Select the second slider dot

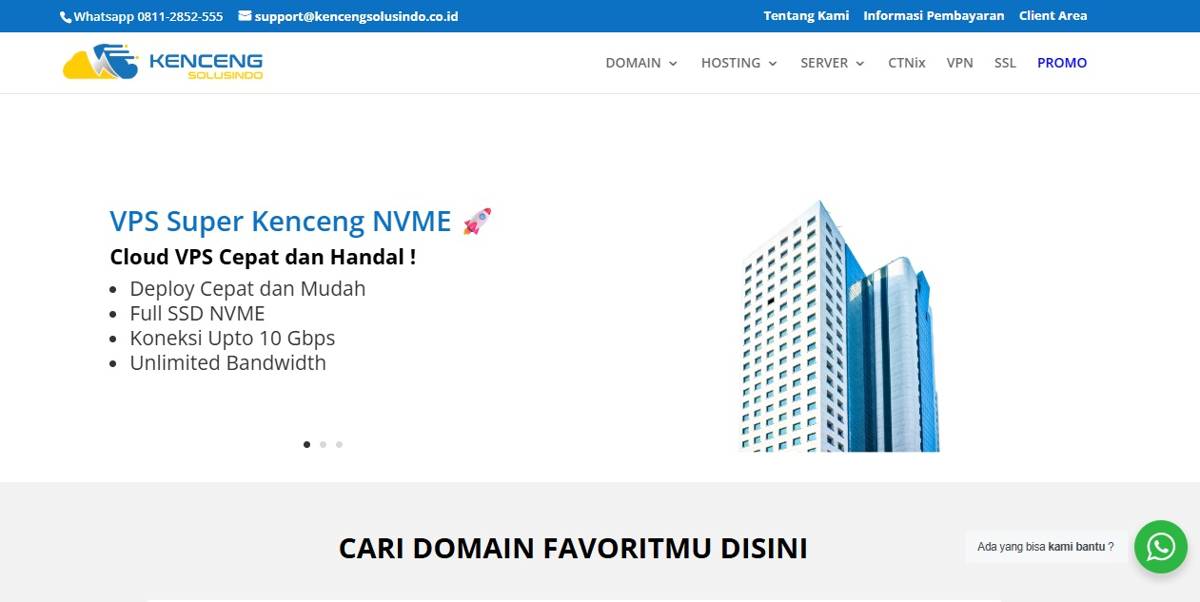323,444
